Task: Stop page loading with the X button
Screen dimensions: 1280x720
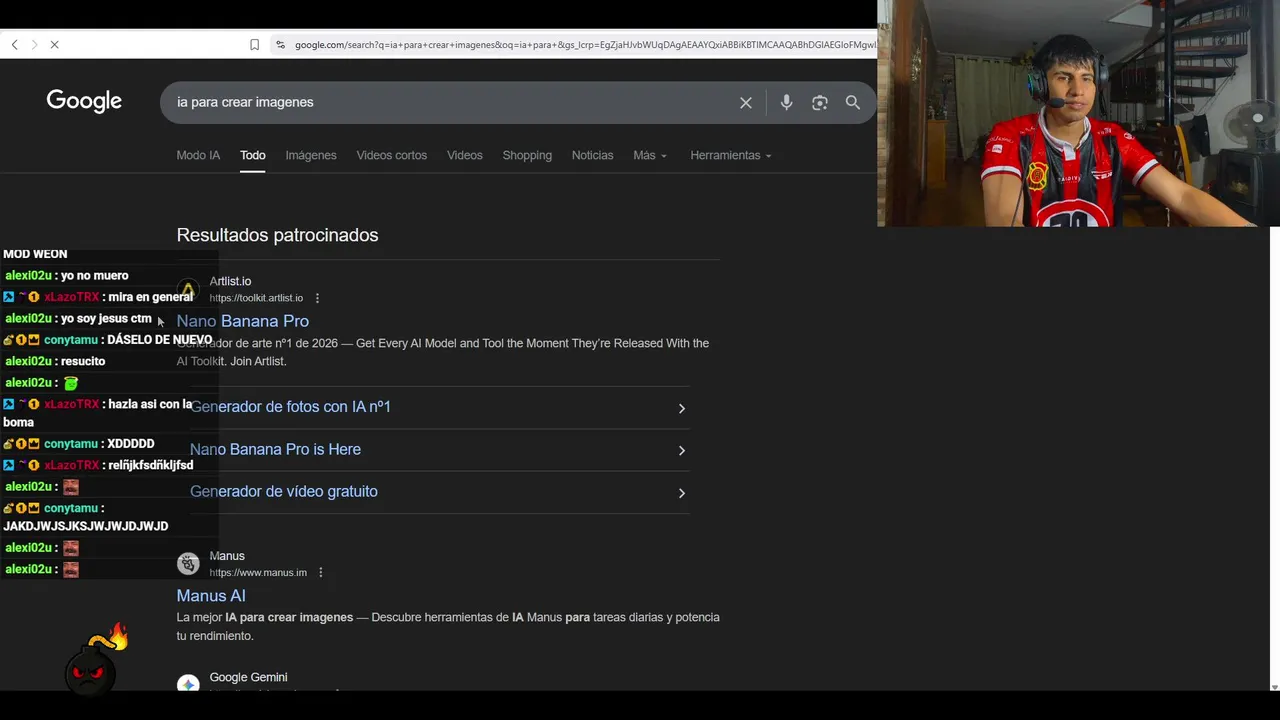Action: pos(54,45)
